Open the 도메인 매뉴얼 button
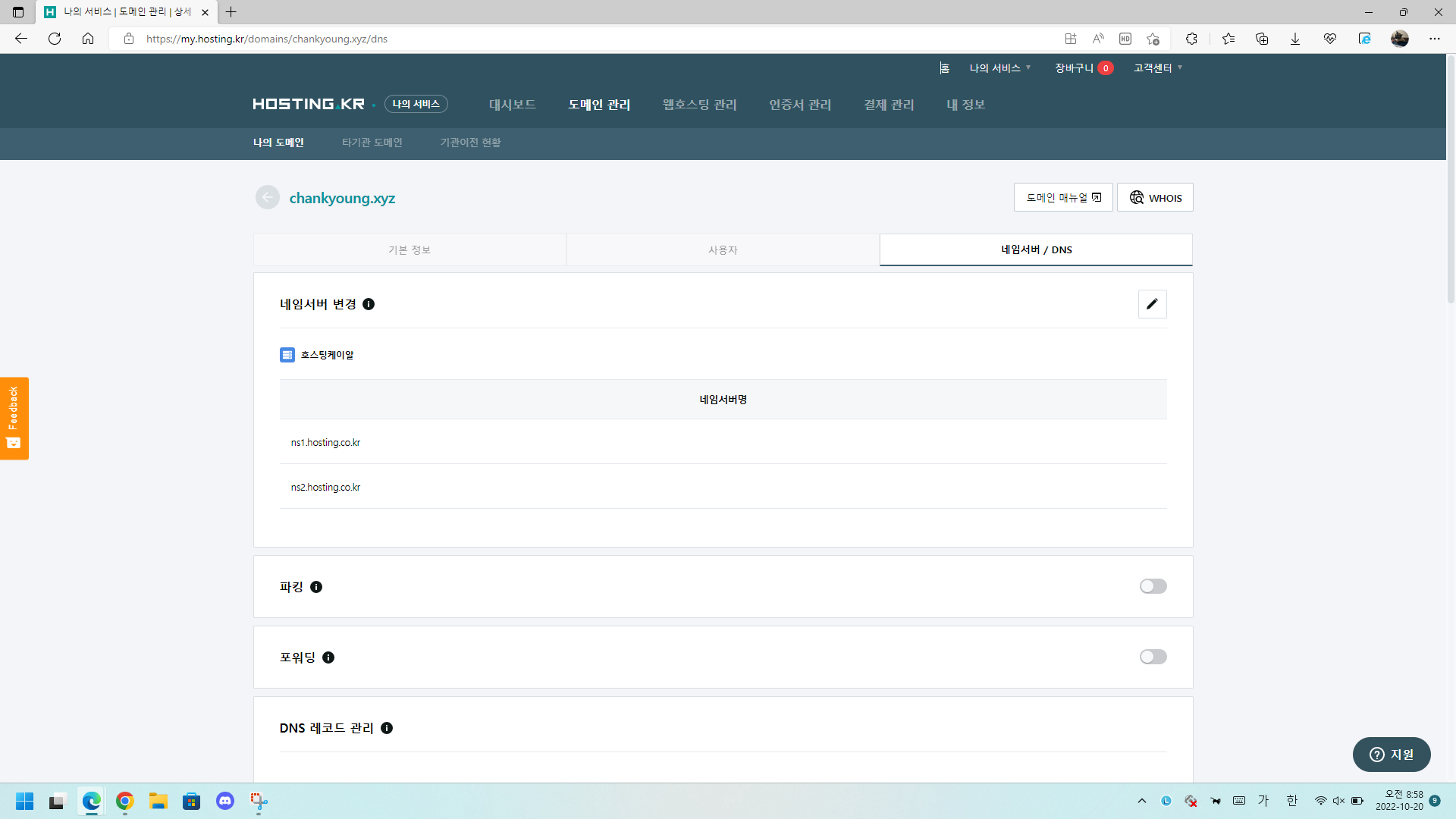Screen dimensions: 1456x819 coord(1062,198)
